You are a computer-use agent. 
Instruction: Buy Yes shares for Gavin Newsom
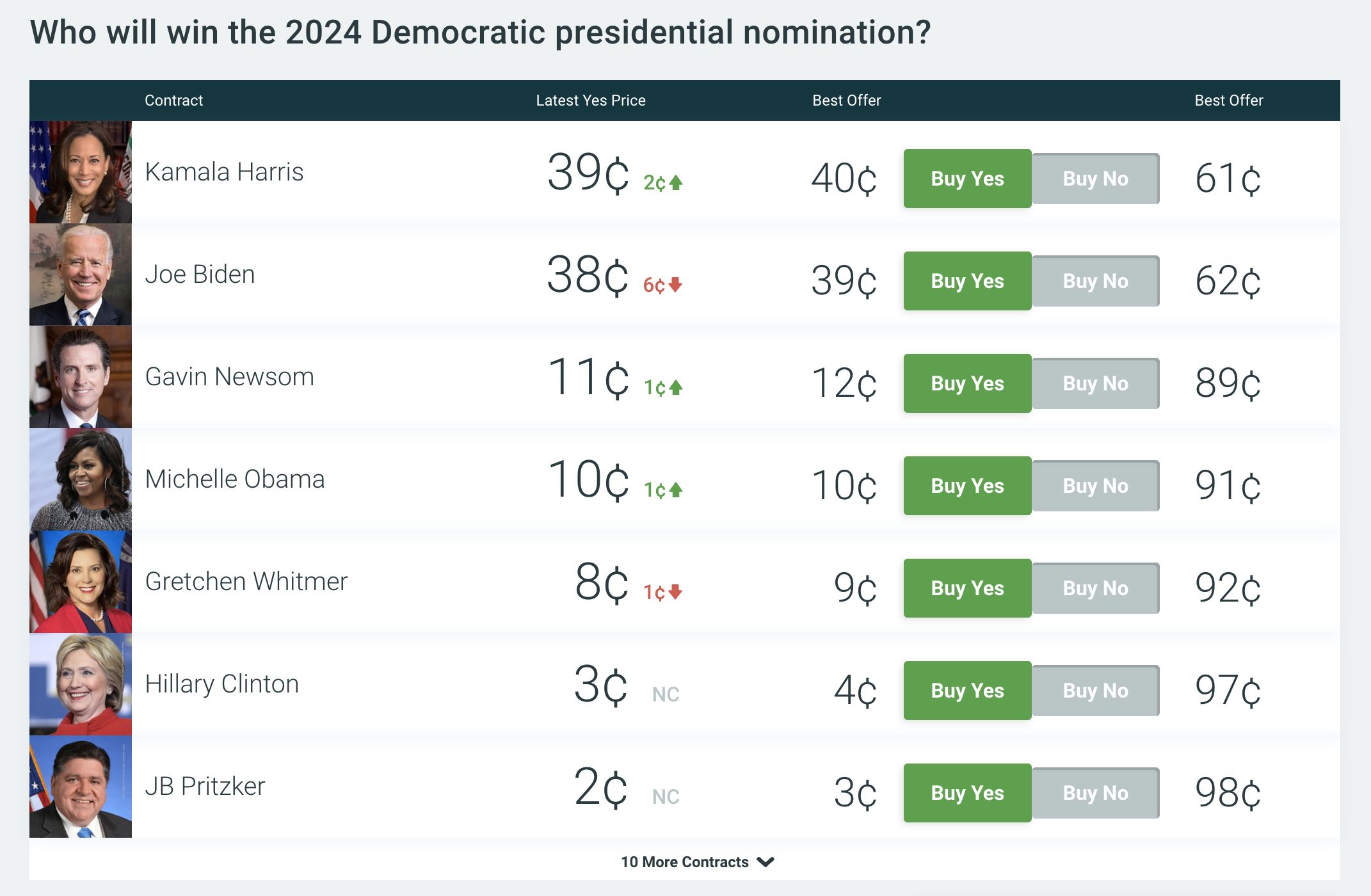pos(967,383)
